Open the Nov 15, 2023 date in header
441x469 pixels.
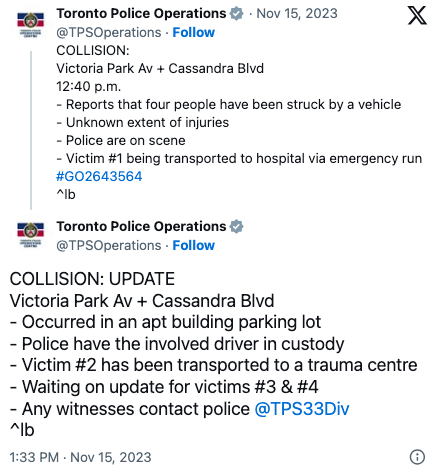point(297,14)
